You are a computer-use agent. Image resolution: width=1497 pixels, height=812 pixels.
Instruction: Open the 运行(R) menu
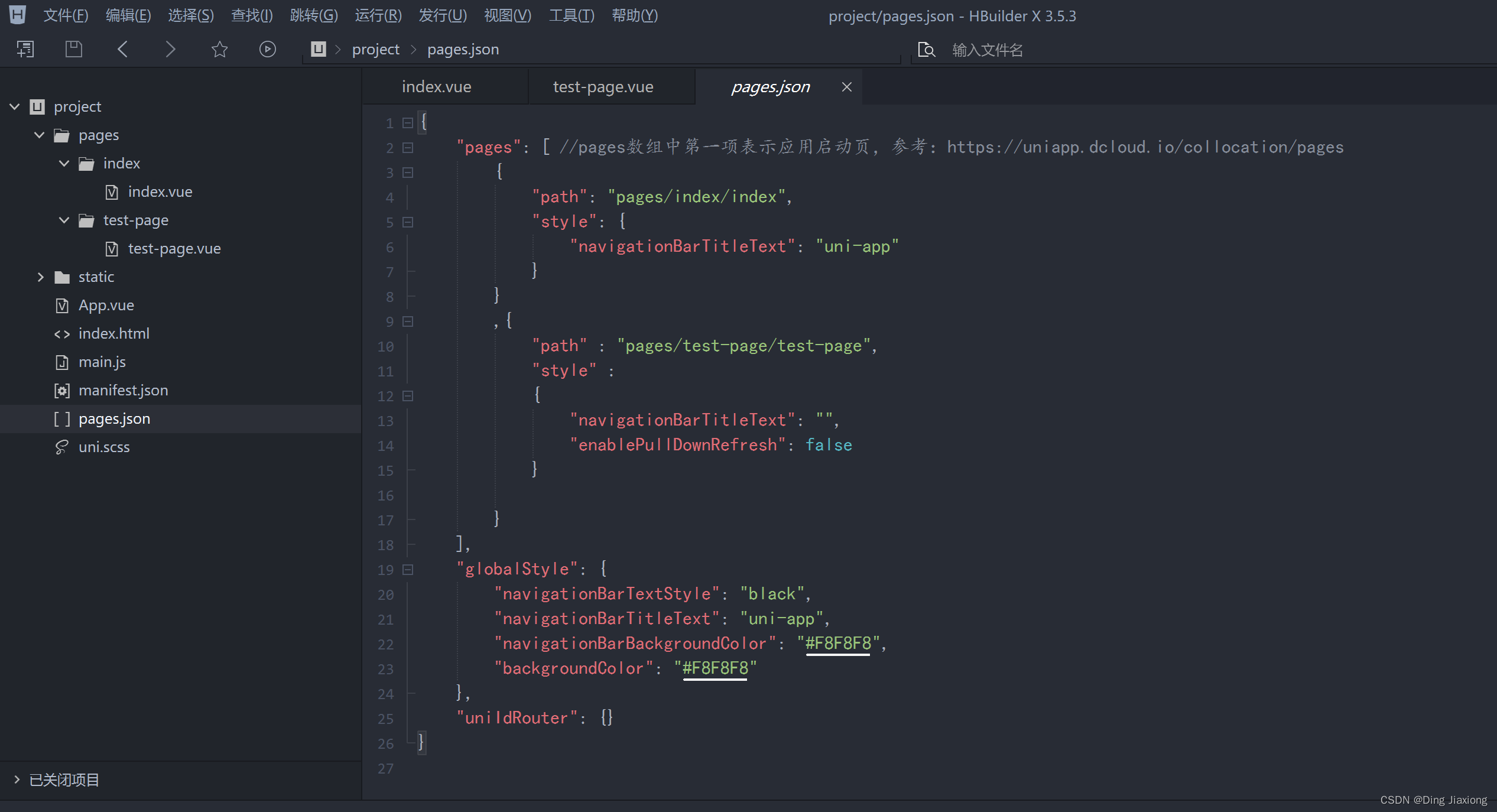tap(378, 15)
